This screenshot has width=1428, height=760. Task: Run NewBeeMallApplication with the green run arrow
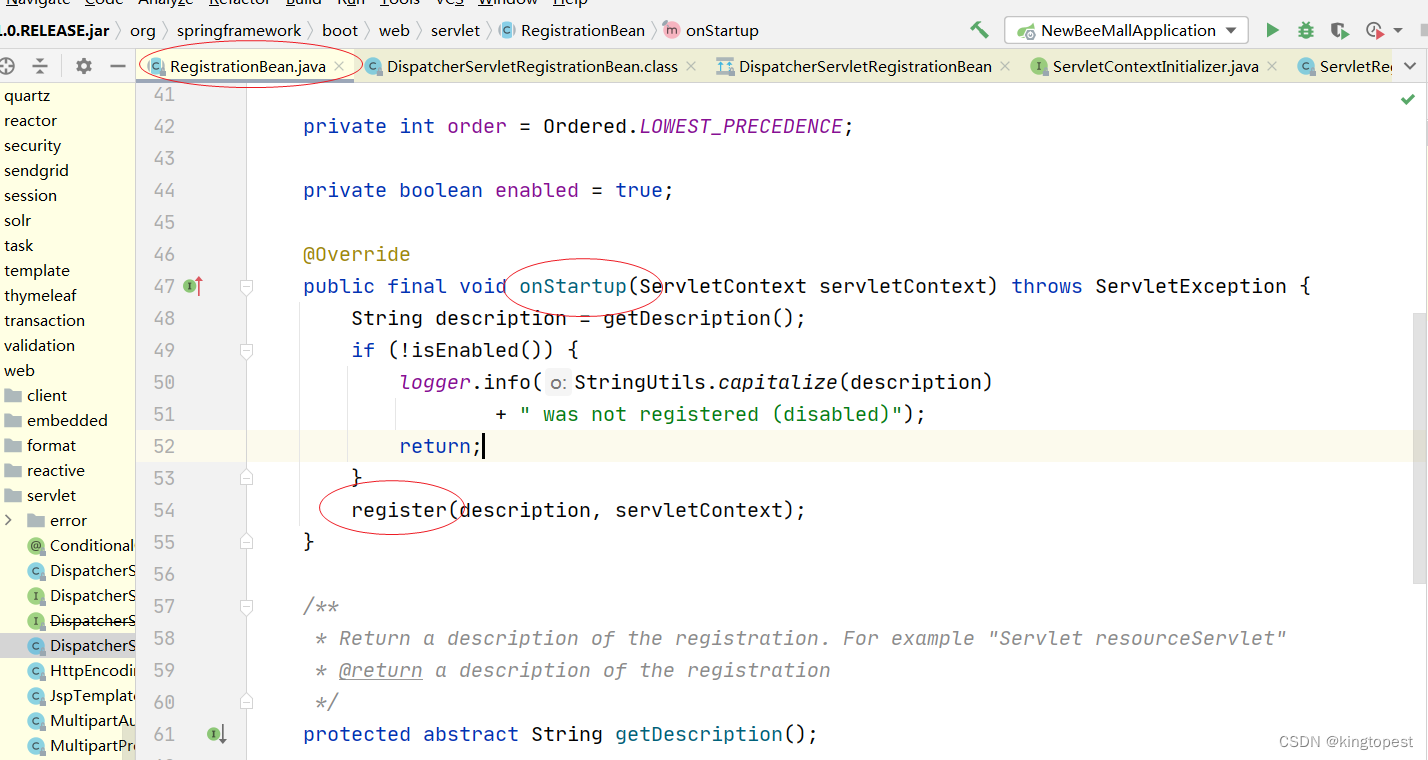tap(1272, 30)
